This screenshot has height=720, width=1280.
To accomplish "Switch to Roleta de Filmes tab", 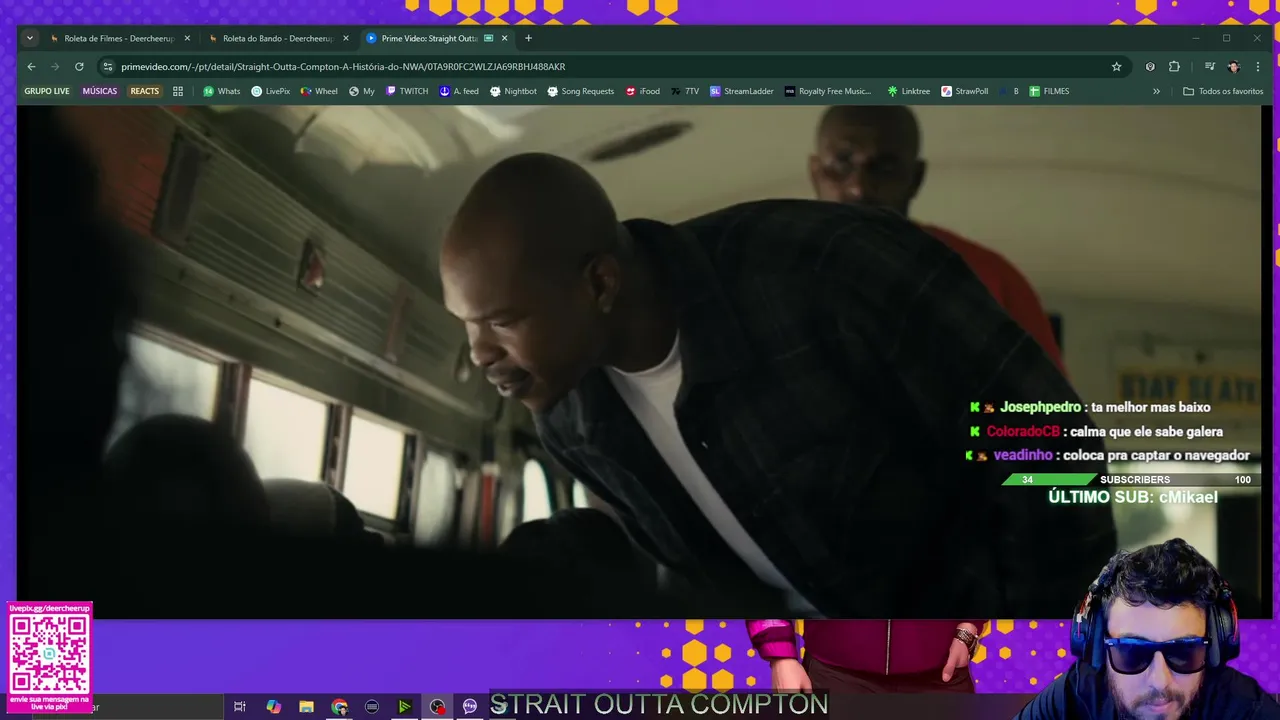I will click(x=118, y=38).
